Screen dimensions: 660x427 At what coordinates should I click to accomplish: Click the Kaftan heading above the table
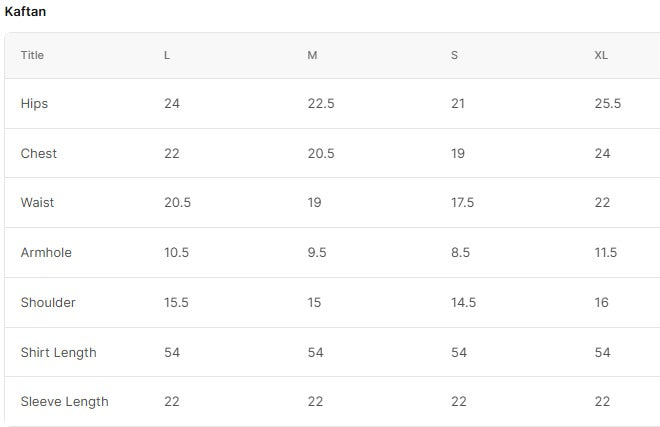coord(25,12)
